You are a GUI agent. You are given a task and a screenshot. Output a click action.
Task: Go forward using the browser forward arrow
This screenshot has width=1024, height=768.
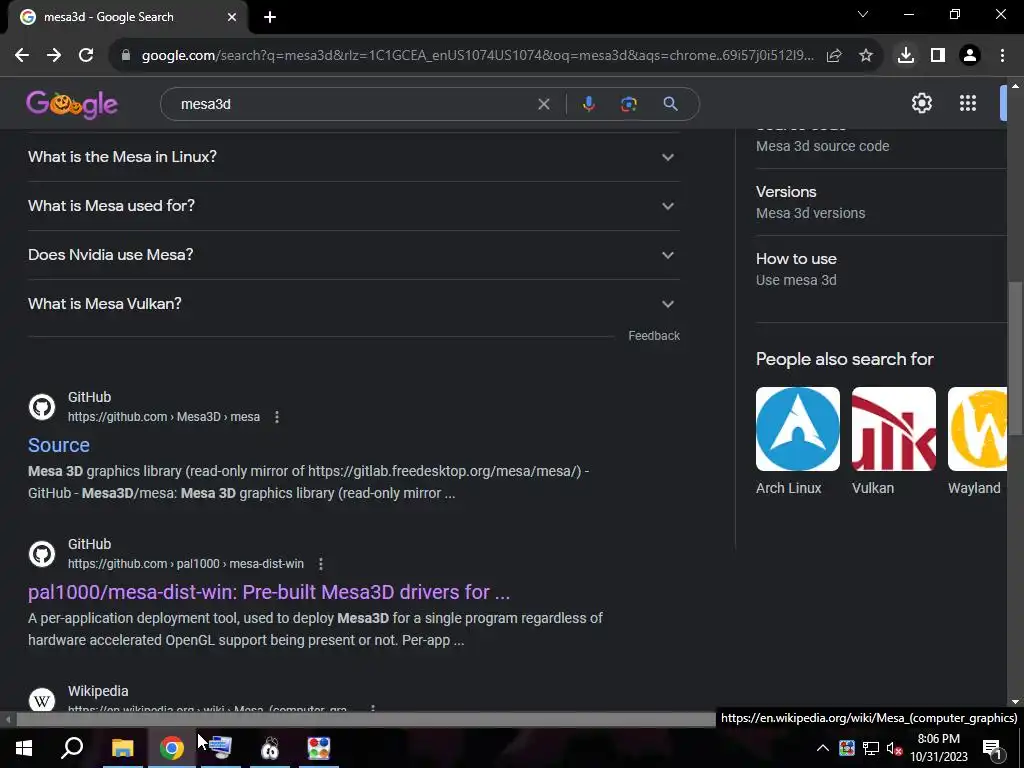[54, 56]
